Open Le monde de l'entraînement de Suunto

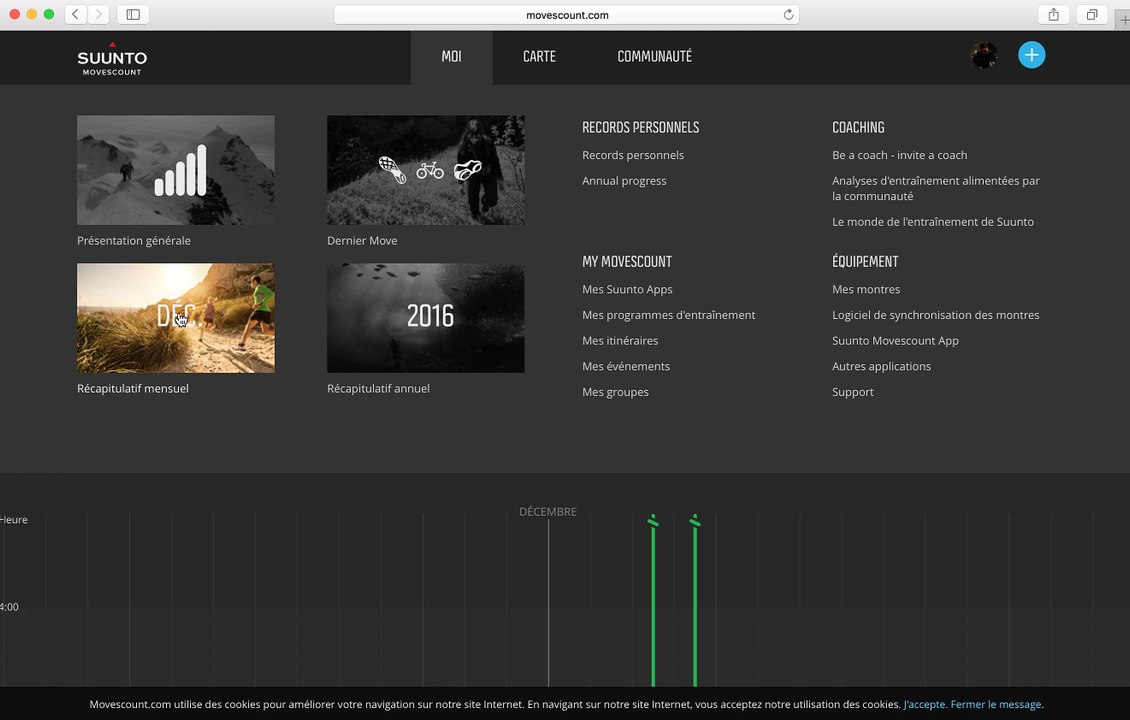(933, 222)
